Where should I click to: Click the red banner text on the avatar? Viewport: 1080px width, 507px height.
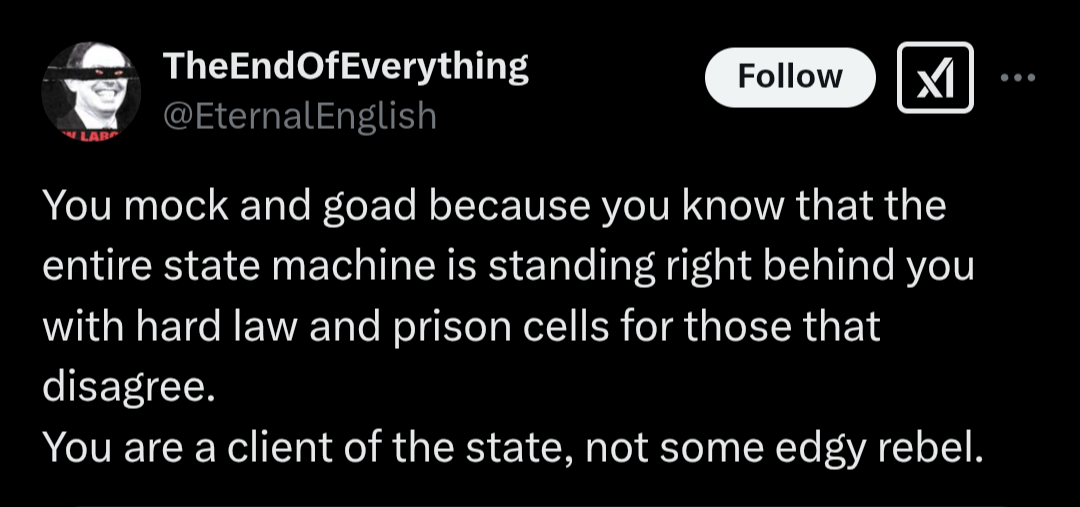(92, 135)
